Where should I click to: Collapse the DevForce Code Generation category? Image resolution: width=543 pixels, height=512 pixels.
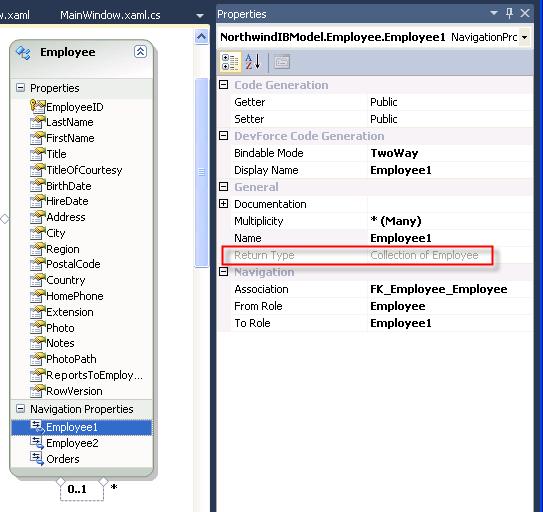click(224, 135)
